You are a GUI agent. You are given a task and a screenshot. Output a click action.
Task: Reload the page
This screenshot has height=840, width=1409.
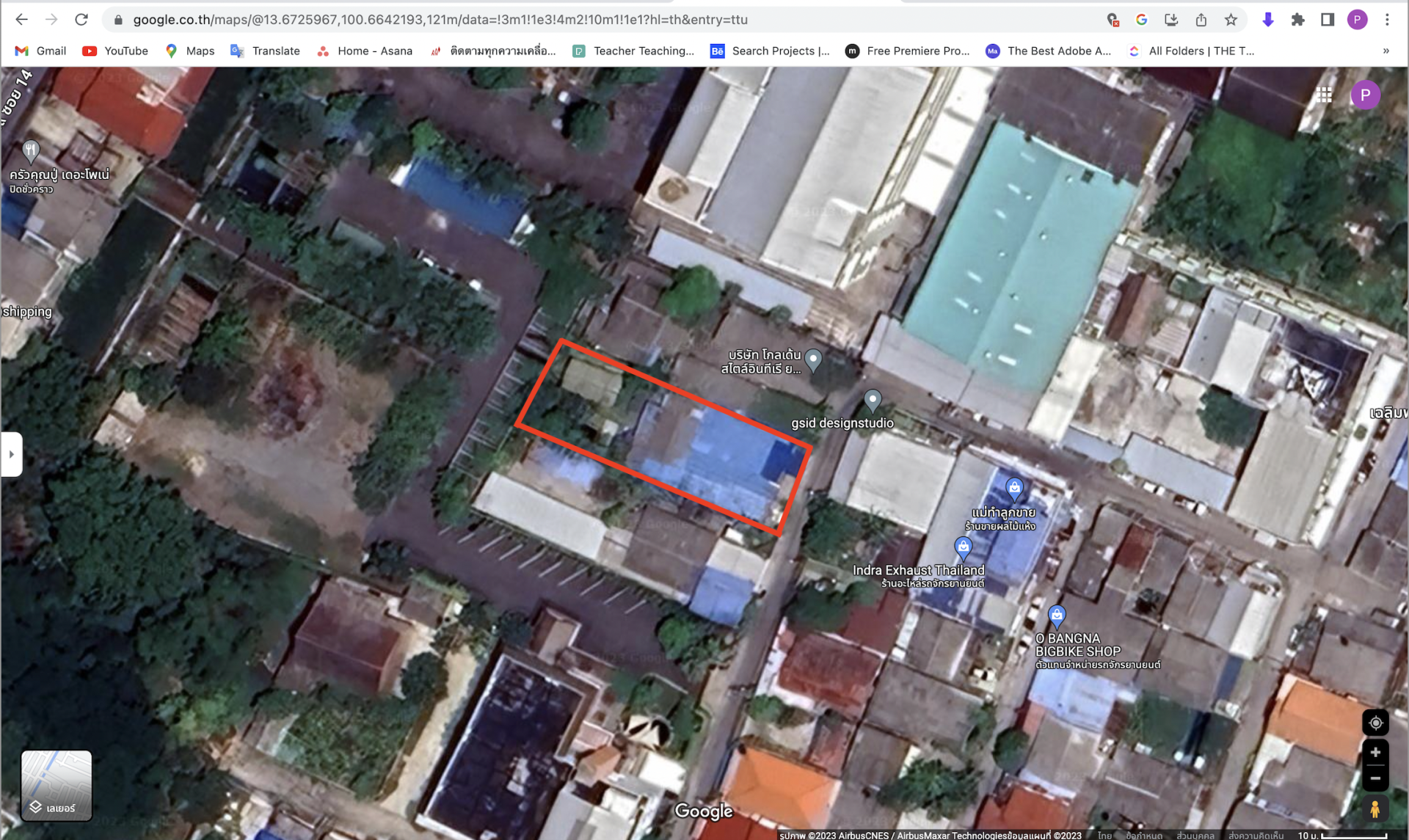point(81,20)
